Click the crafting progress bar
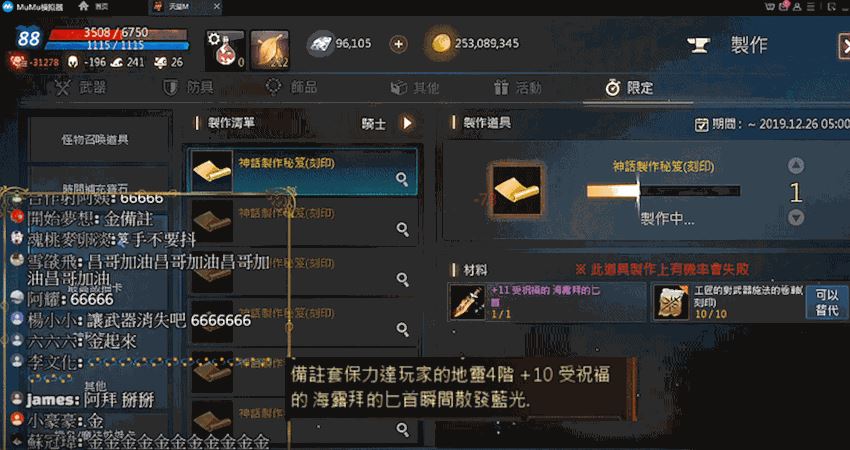The width and height of the screenshot is (850, 450). point(663,191)
